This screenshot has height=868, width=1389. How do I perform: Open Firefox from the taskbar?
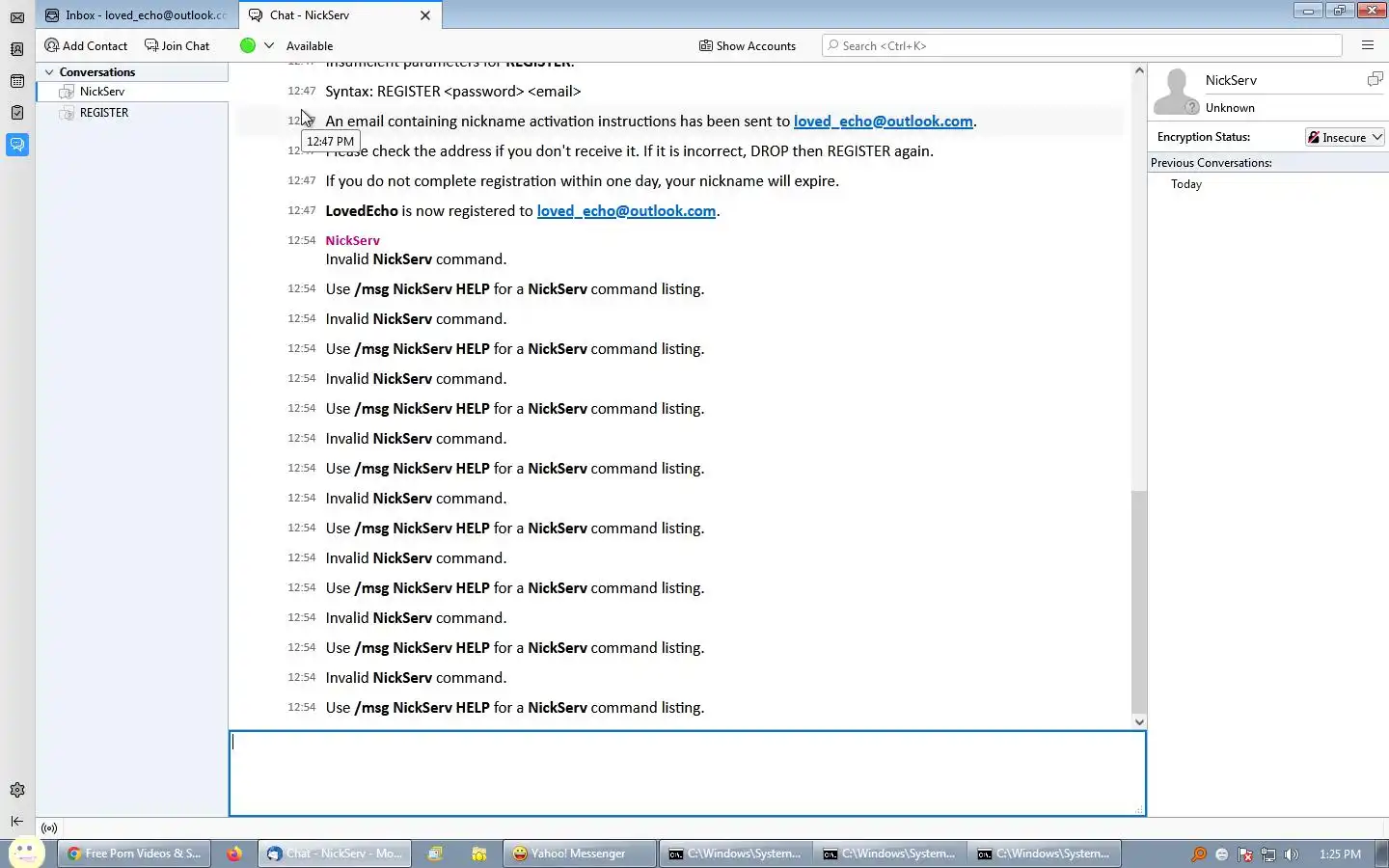(x=233, y=854)
